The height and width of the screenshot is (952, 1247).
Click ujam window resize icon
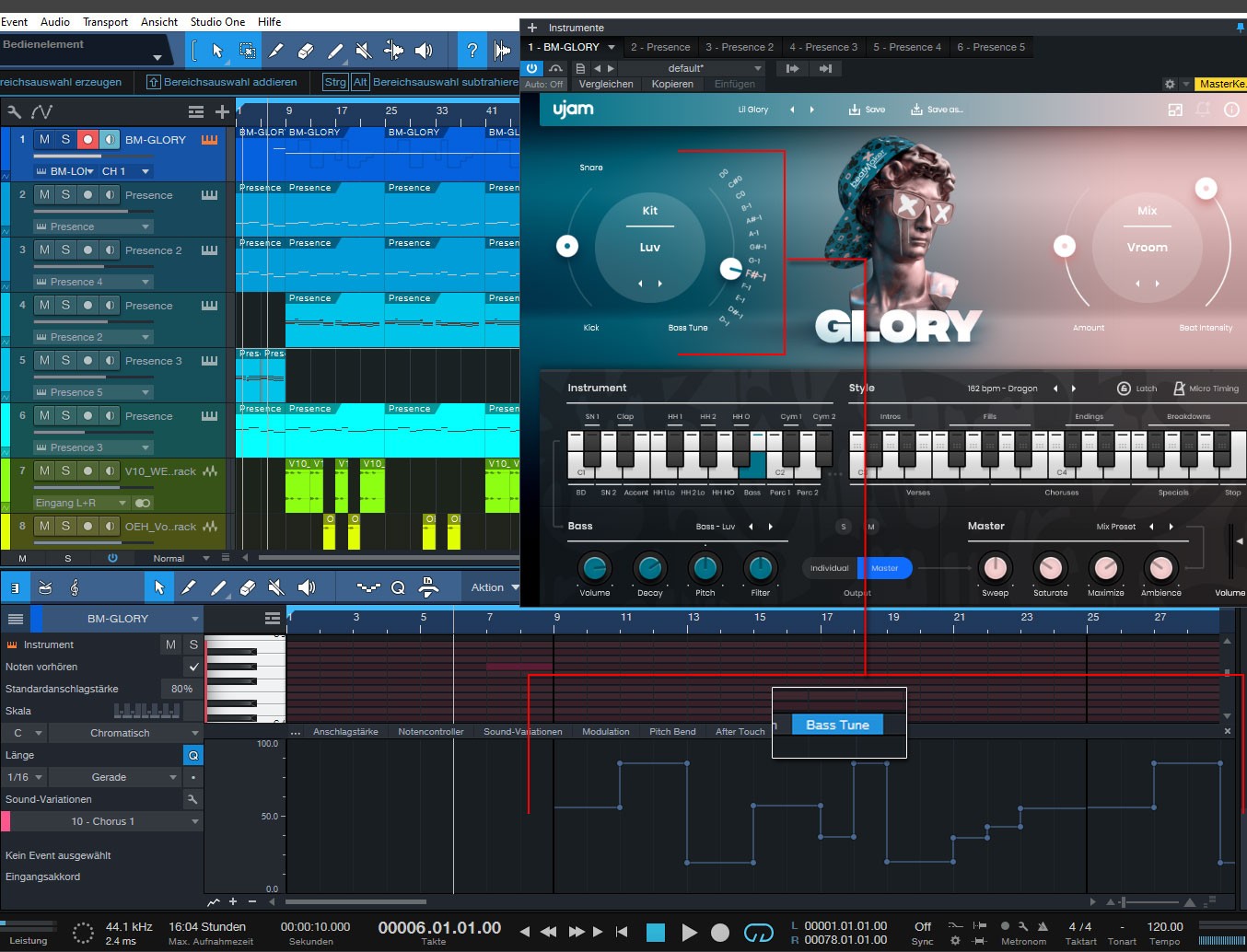point(1175,110)
